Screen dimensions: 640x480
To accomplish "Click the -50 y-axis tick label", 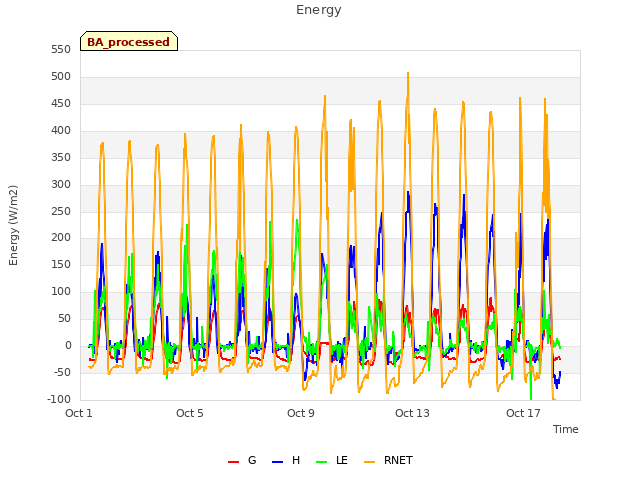I will coord(62,372).
